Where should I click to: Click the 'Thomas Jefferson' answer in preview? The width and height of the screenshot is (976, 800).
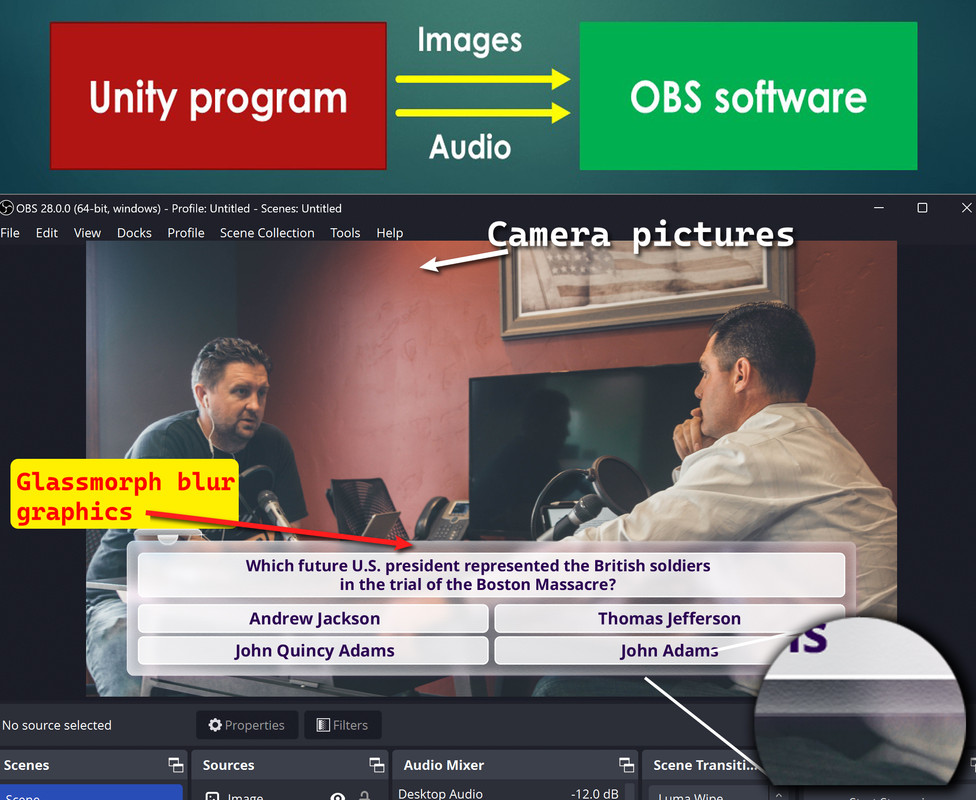tap(669, 618)
